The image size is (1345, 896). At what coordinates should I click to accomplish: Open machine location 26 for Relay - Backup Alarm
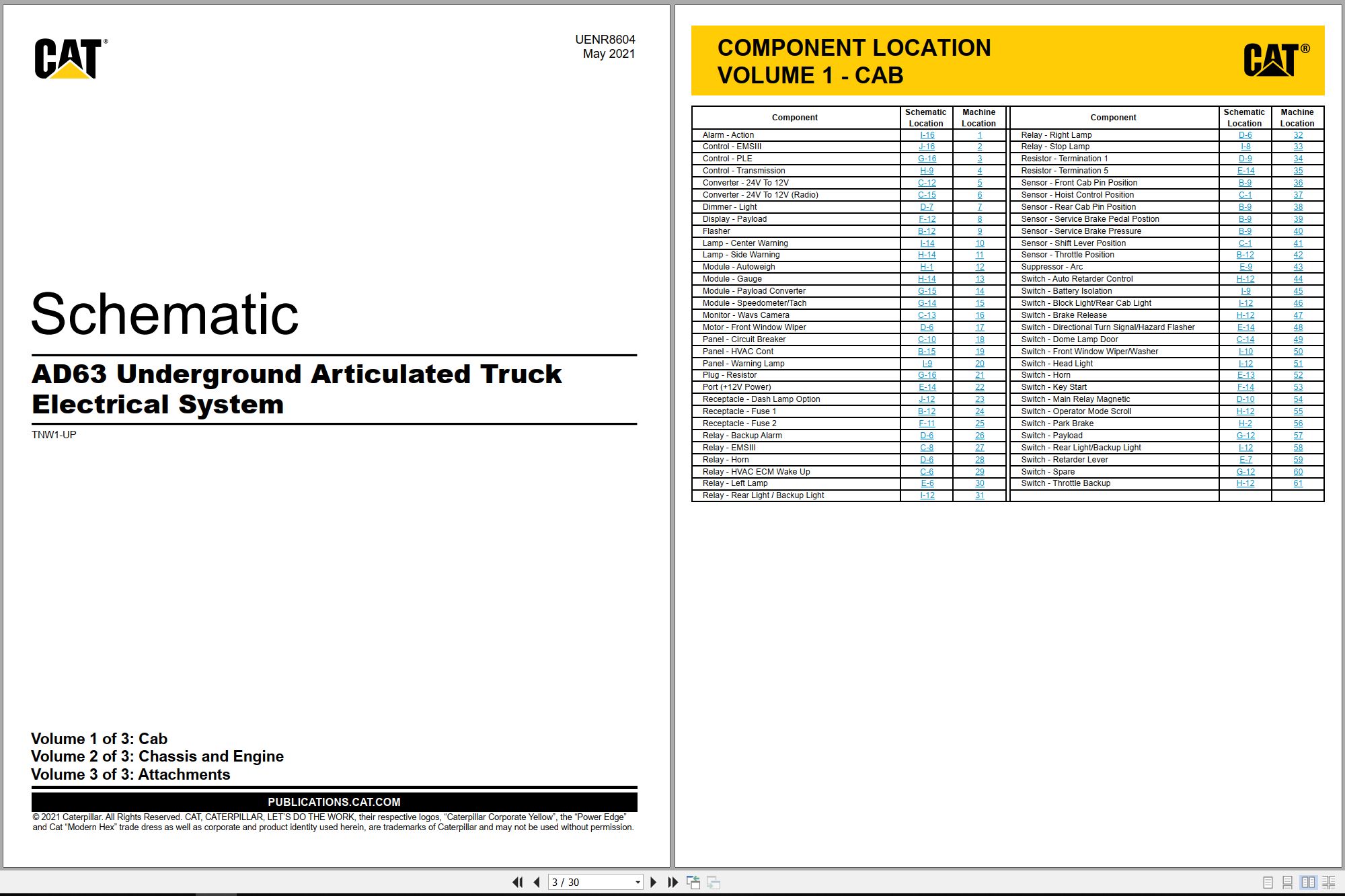pos(979,436)
